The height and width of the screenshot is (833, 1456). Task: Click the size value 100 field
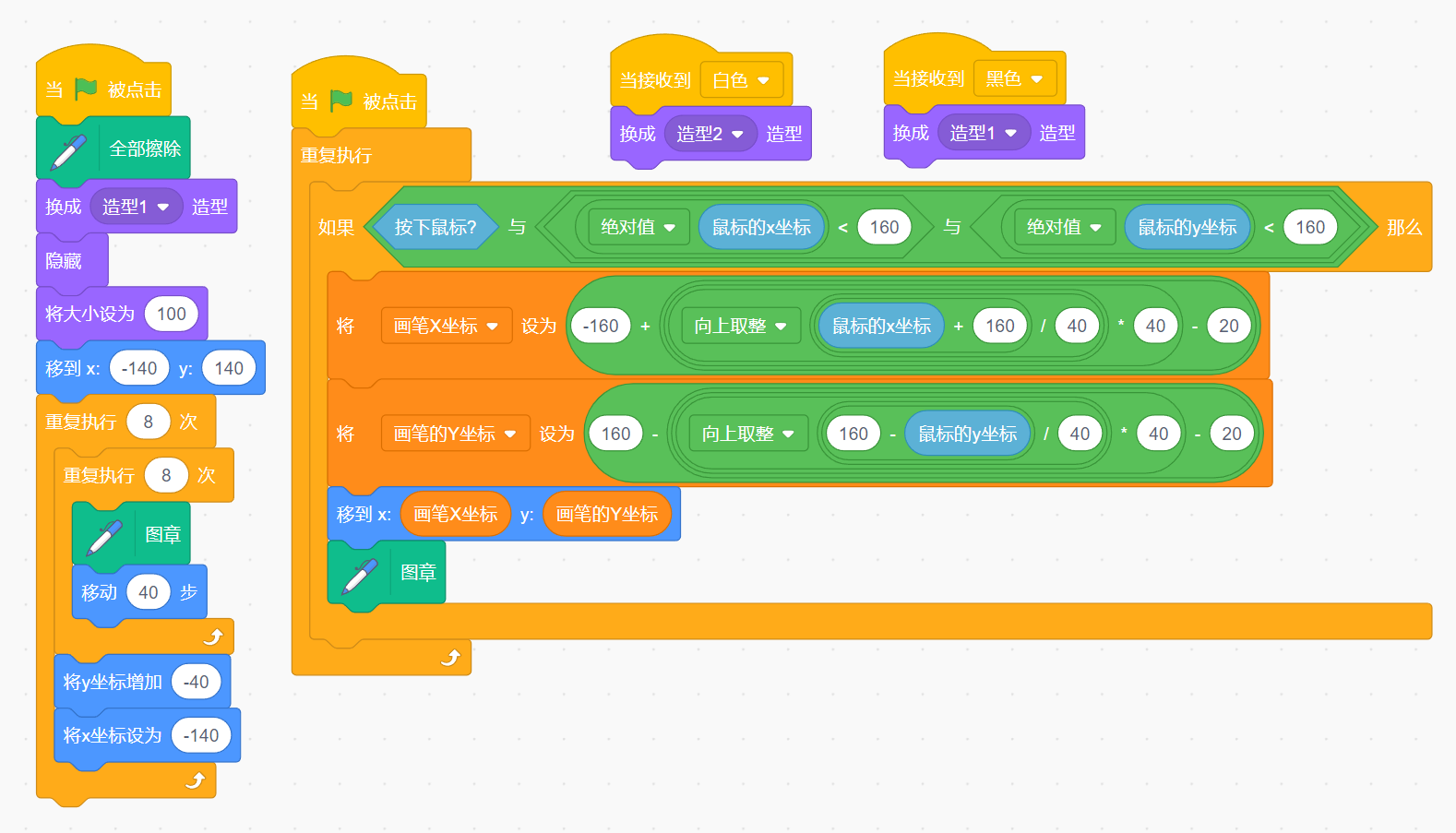[x=172, y=314]
